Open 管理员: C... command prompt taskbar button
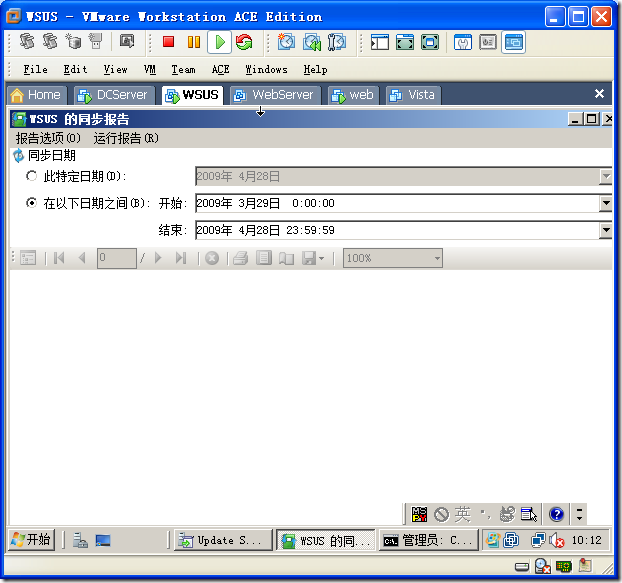622x583 pixels. coord(429,540)
